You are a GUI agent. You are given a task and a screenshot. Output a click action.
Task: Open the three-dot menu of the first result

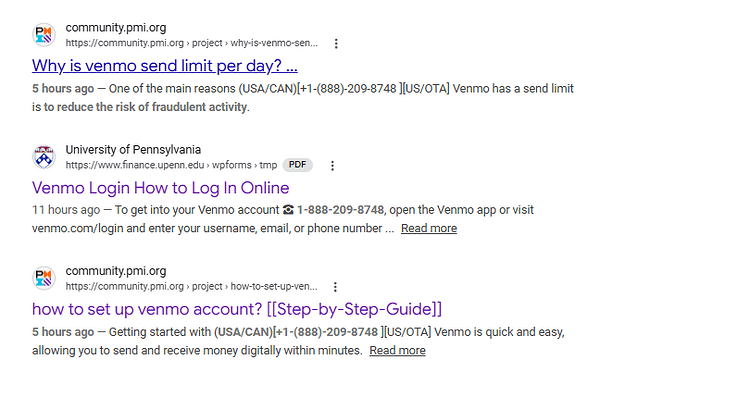336,44
